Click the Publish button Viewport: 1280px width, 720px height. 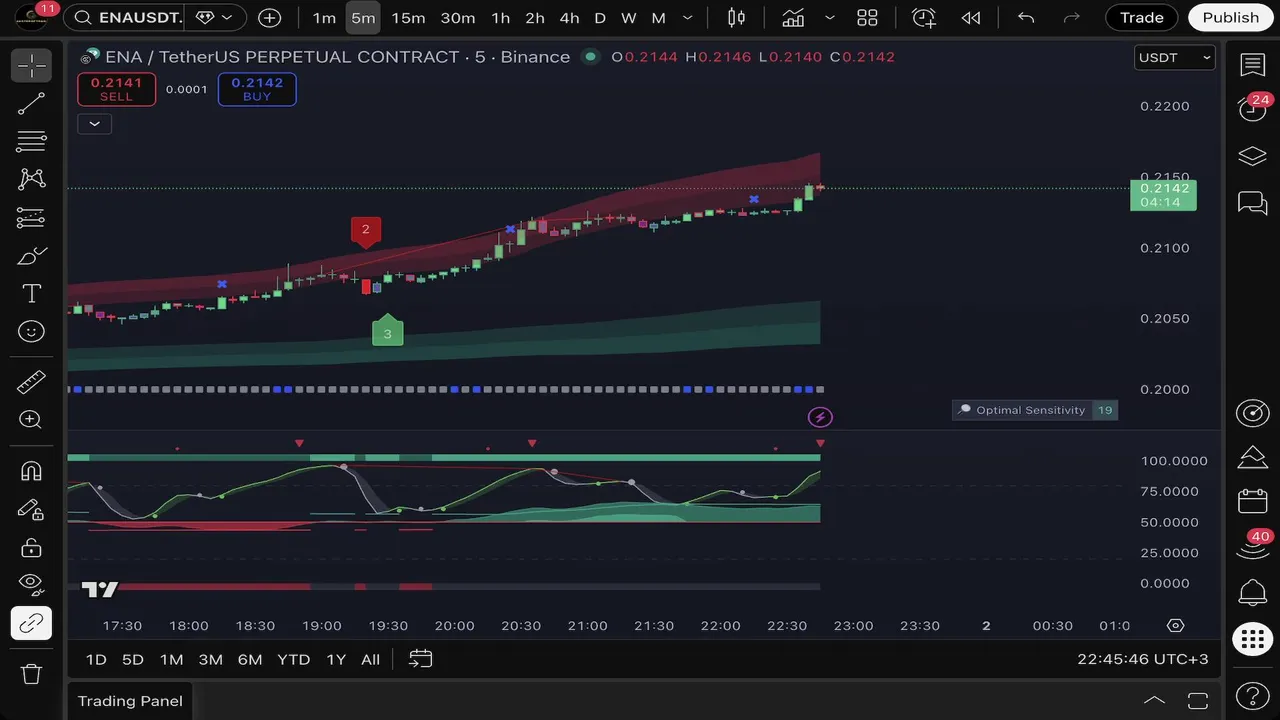click(1231, 17)
